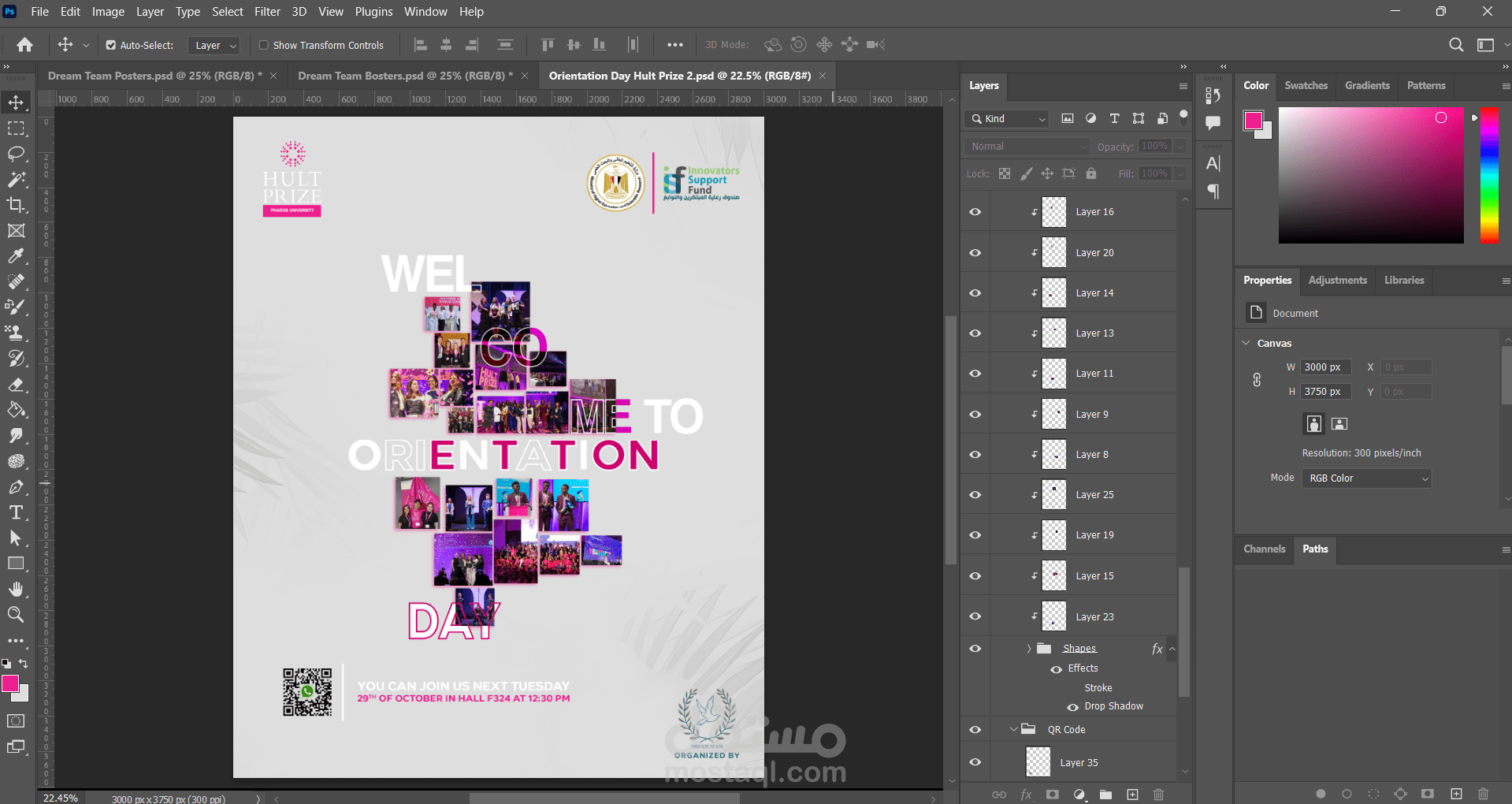Select Layer 14 thumbnail
This screenshot has width=1512, height=804.
[x=1054, y=293]
